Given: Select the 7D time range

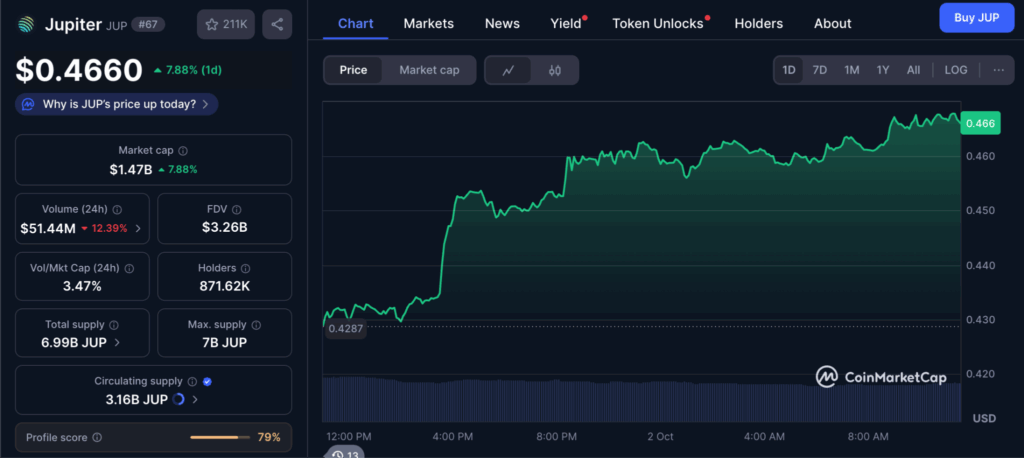Looking at the screenshot, I should point(819,70).
